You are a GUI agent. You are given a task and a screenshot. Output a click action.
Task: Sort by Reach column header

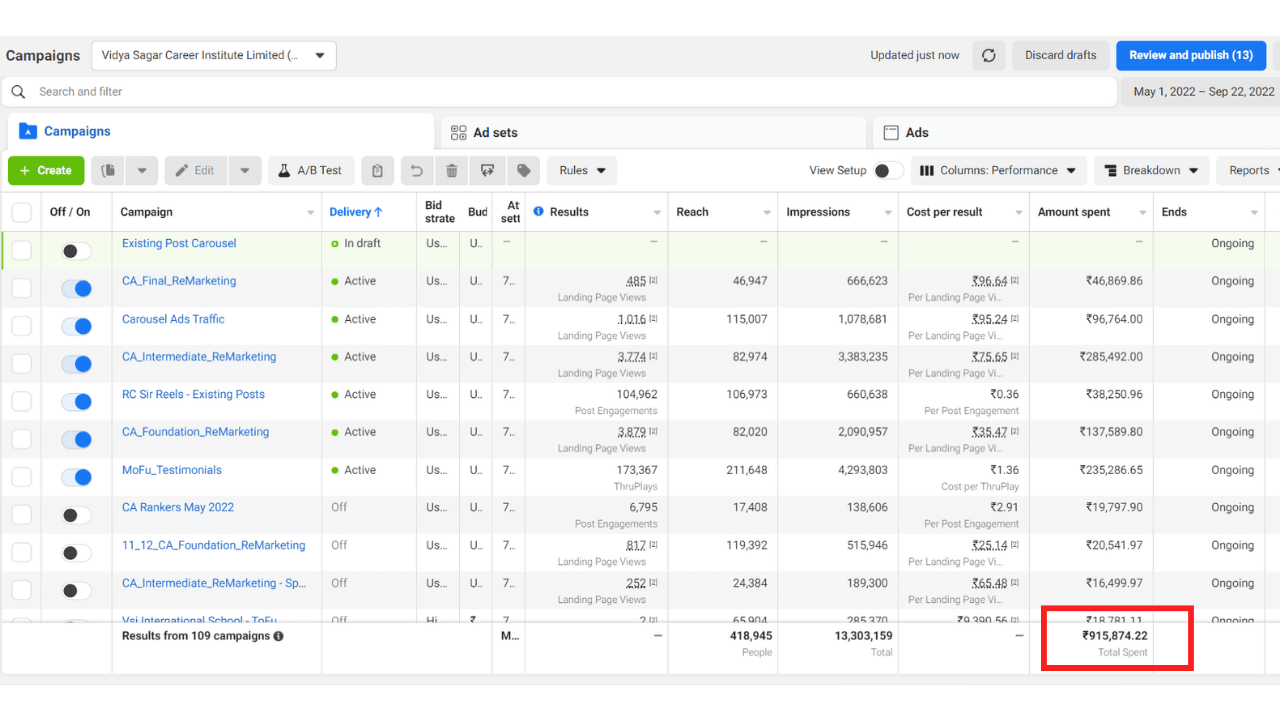click(692, 212)
